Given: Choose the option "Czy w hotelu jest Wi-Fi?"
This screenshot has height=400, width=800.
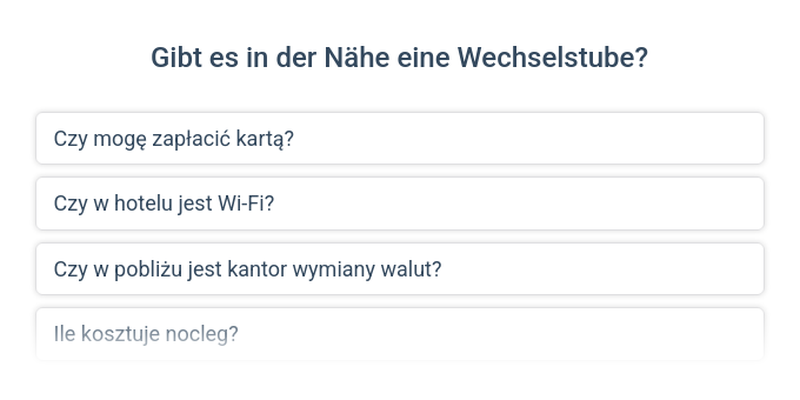Looking at the screenshot, I should (400, 203).
